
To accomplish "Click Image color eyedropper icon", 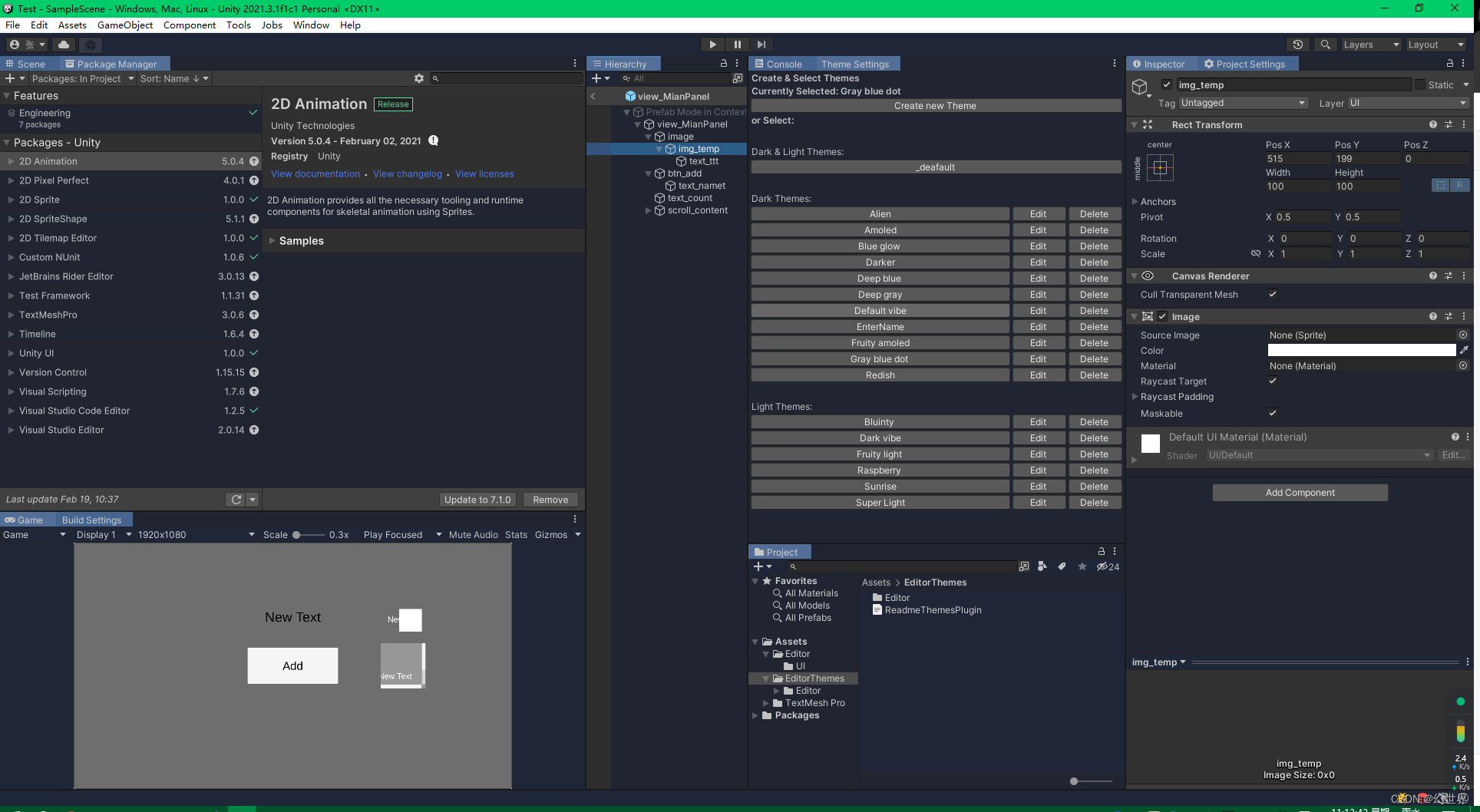I will click(1464, 350).
